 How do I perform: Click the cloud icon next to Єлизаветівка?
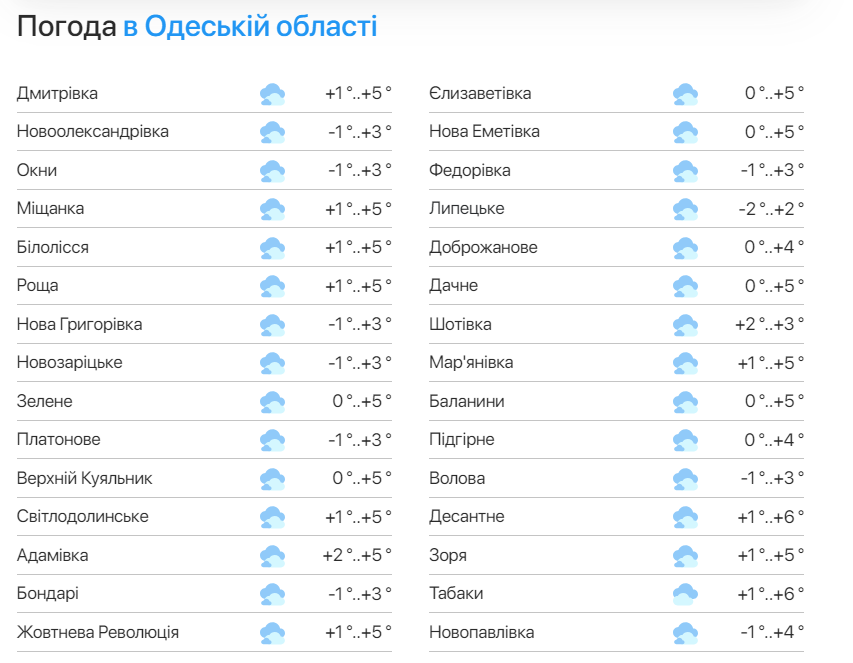[x=685, y=94]
